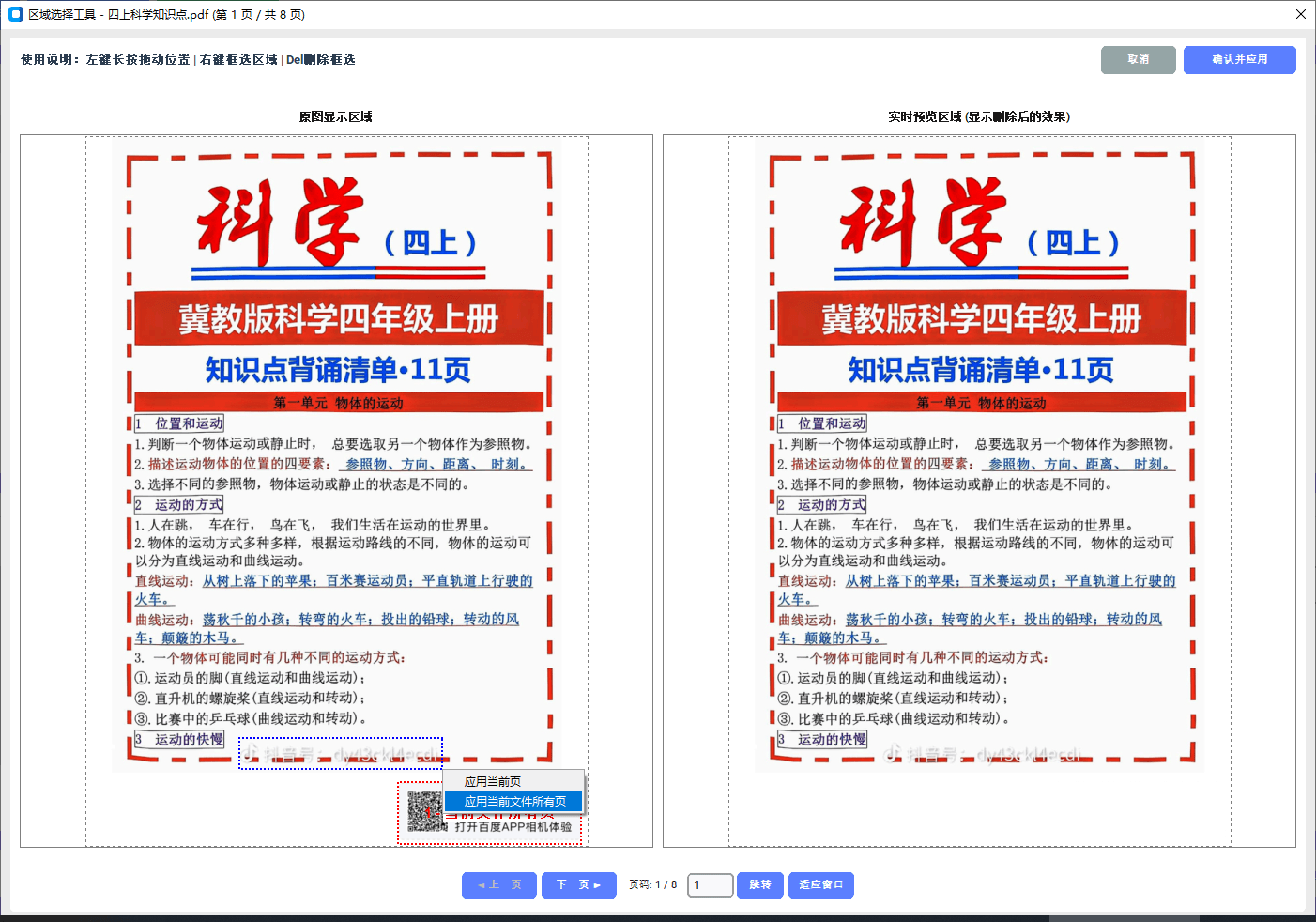Advance with the 下一页 button
Image resolution: width=1316 pixels, height=922 pixels.
(578, 884)
